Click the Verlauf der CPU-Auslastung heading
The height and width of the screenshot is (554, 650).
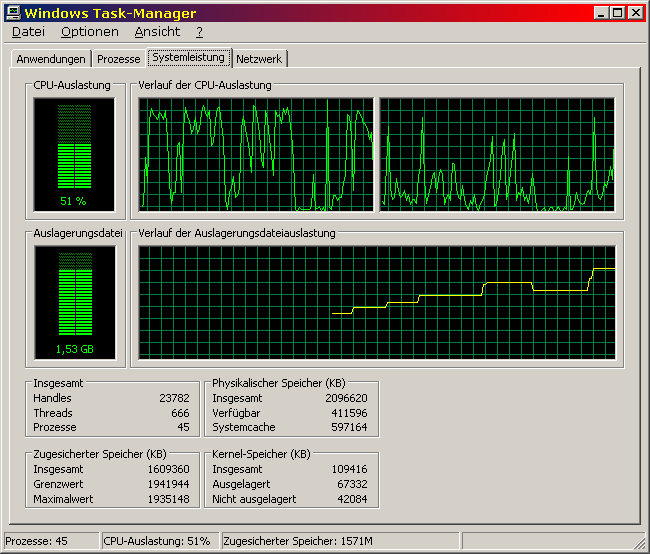[x=205, y=85]
